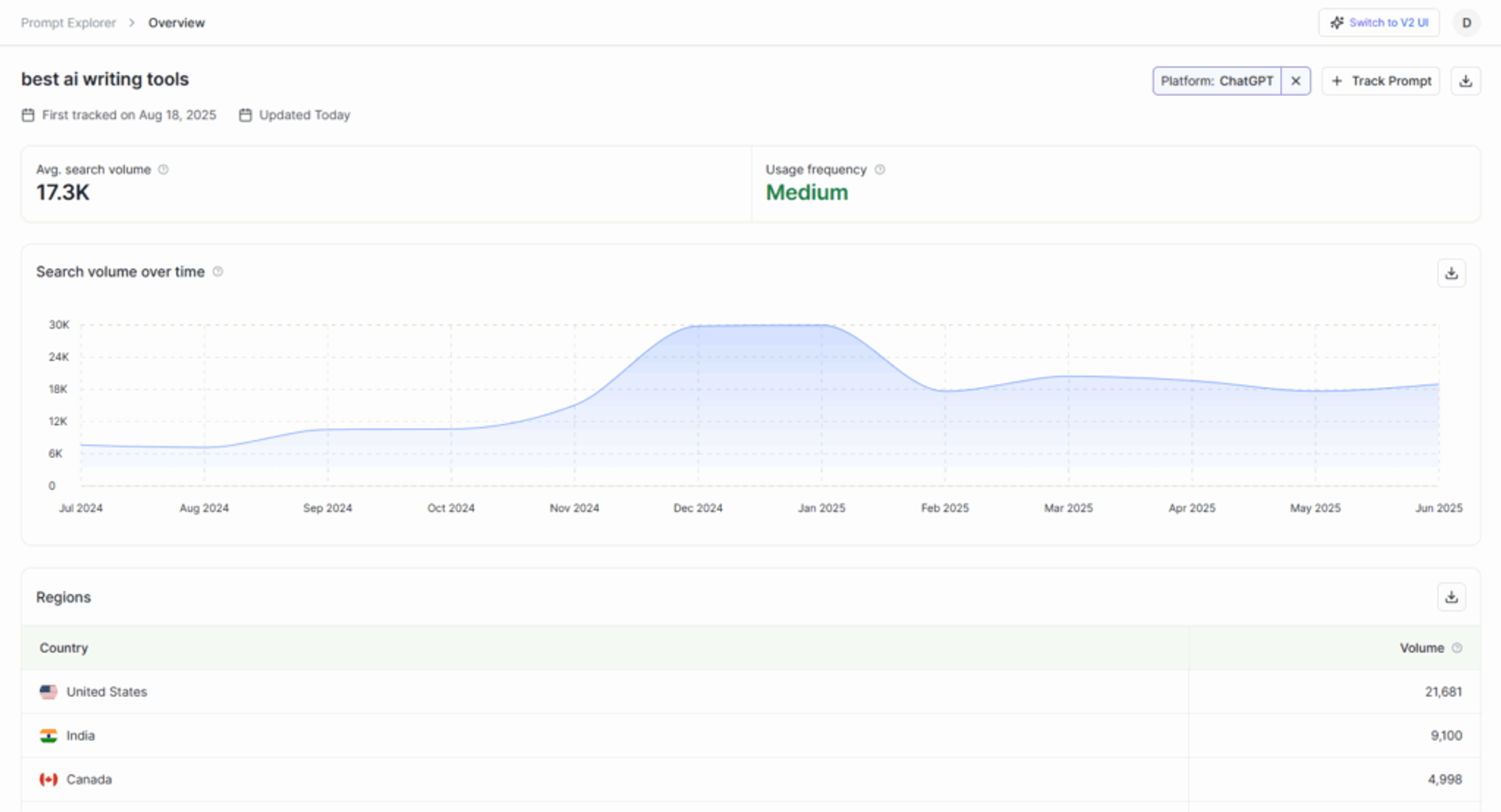
Task: Click the 30K y-axis label
Action: [x=59, y=324]
